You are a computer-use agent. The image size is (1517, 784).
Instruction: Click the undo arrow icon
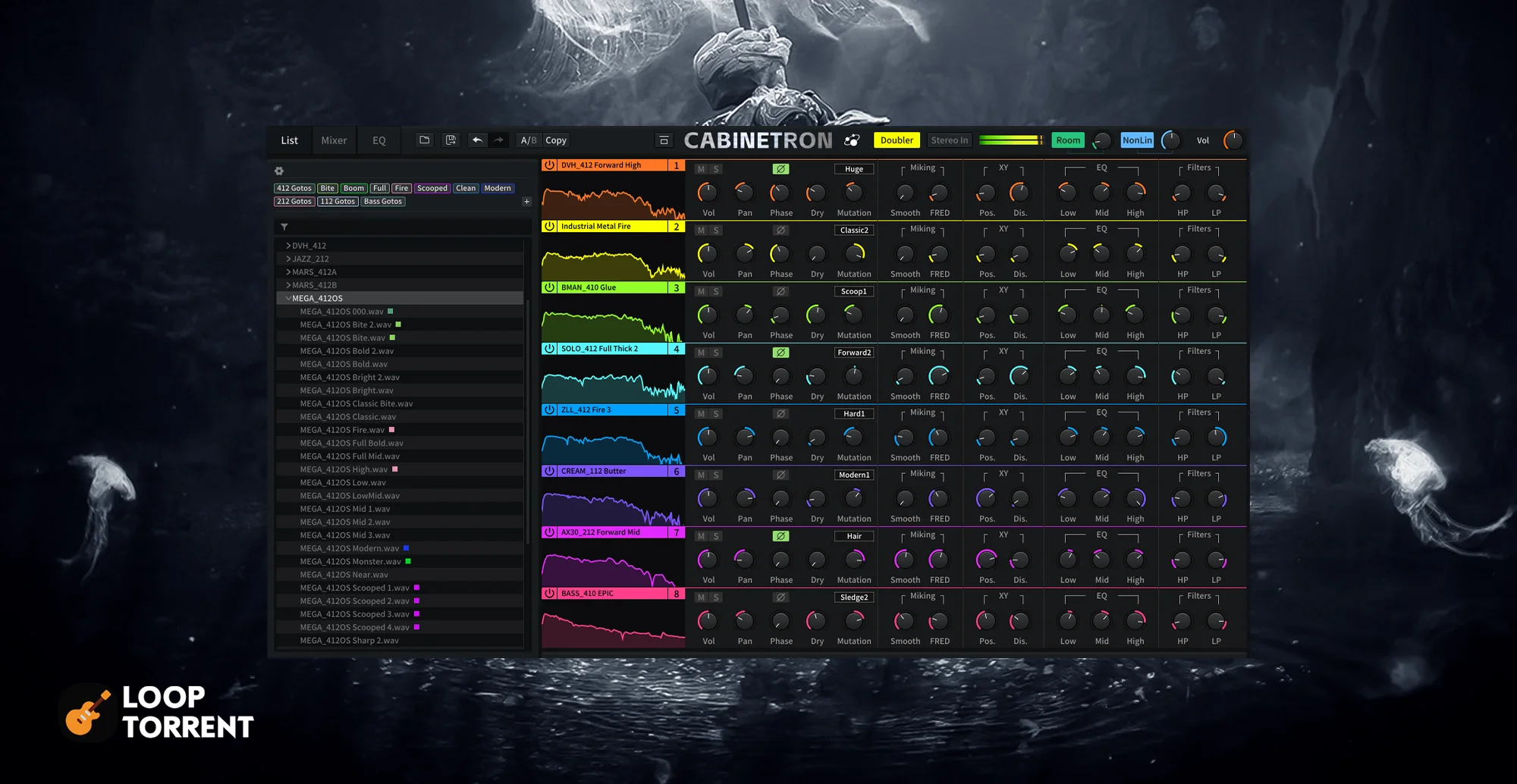[x=477, y=140]
